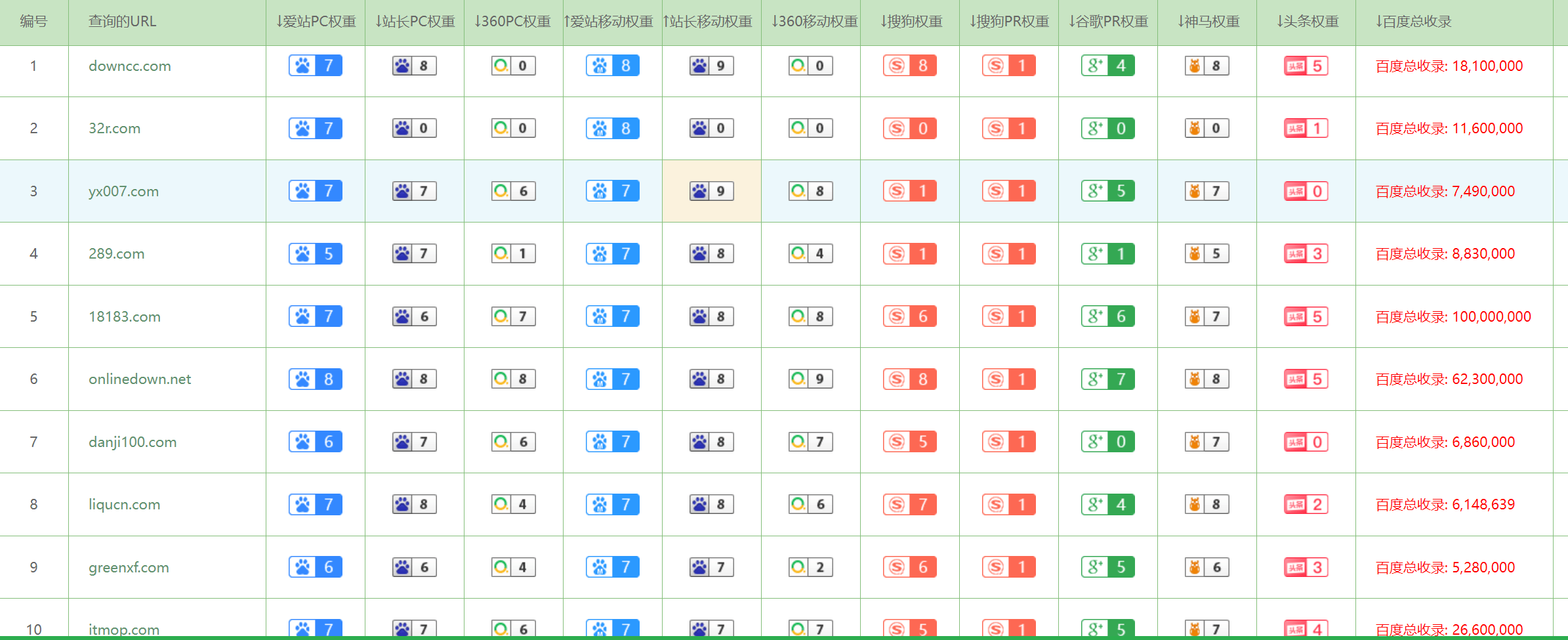
Task: Click downcc.com Google PR badge 4
Action: tap(1108, 66)
